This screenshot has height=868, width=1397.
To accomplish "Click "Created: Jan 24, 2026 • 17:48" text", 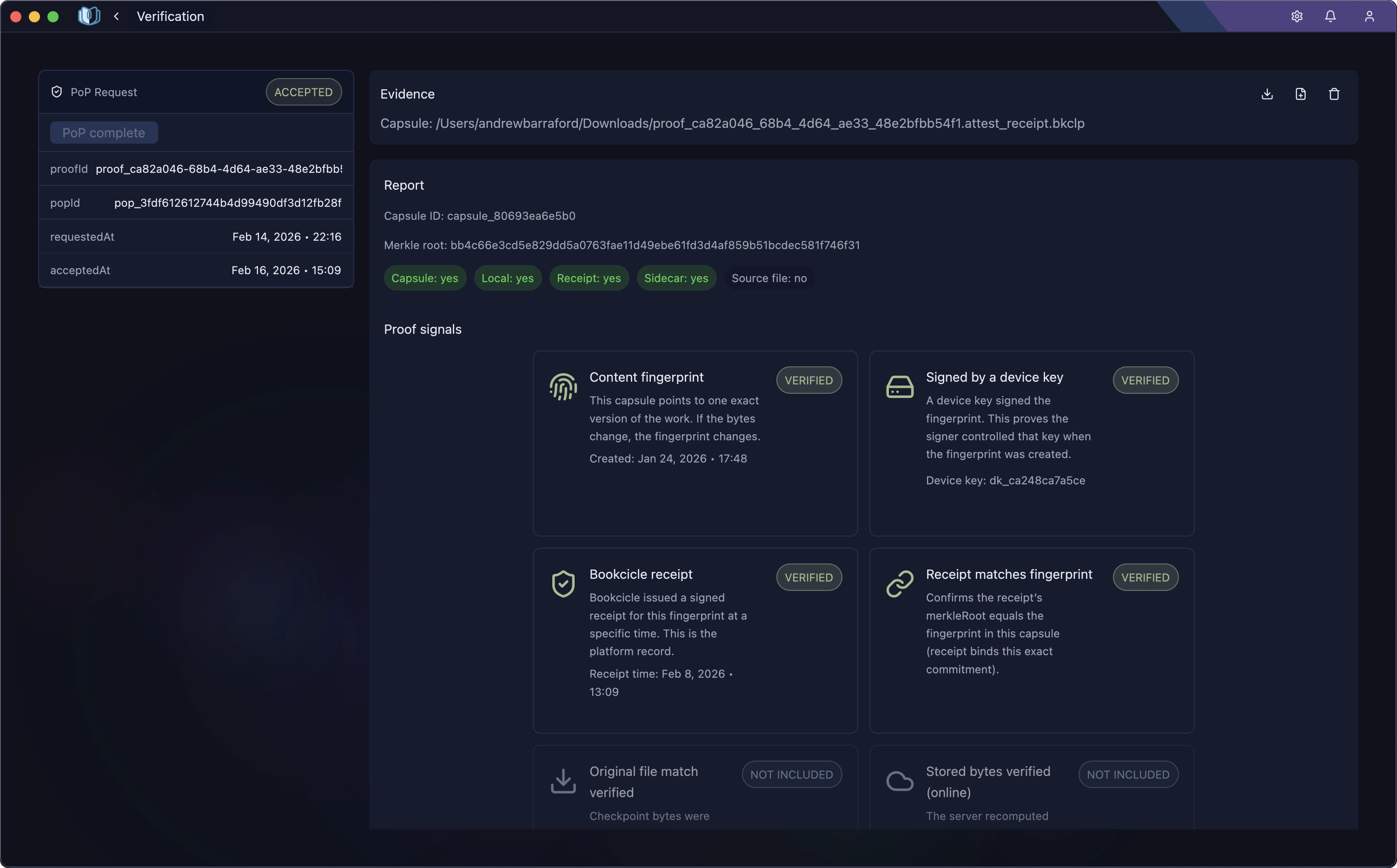I will (668, 458).
